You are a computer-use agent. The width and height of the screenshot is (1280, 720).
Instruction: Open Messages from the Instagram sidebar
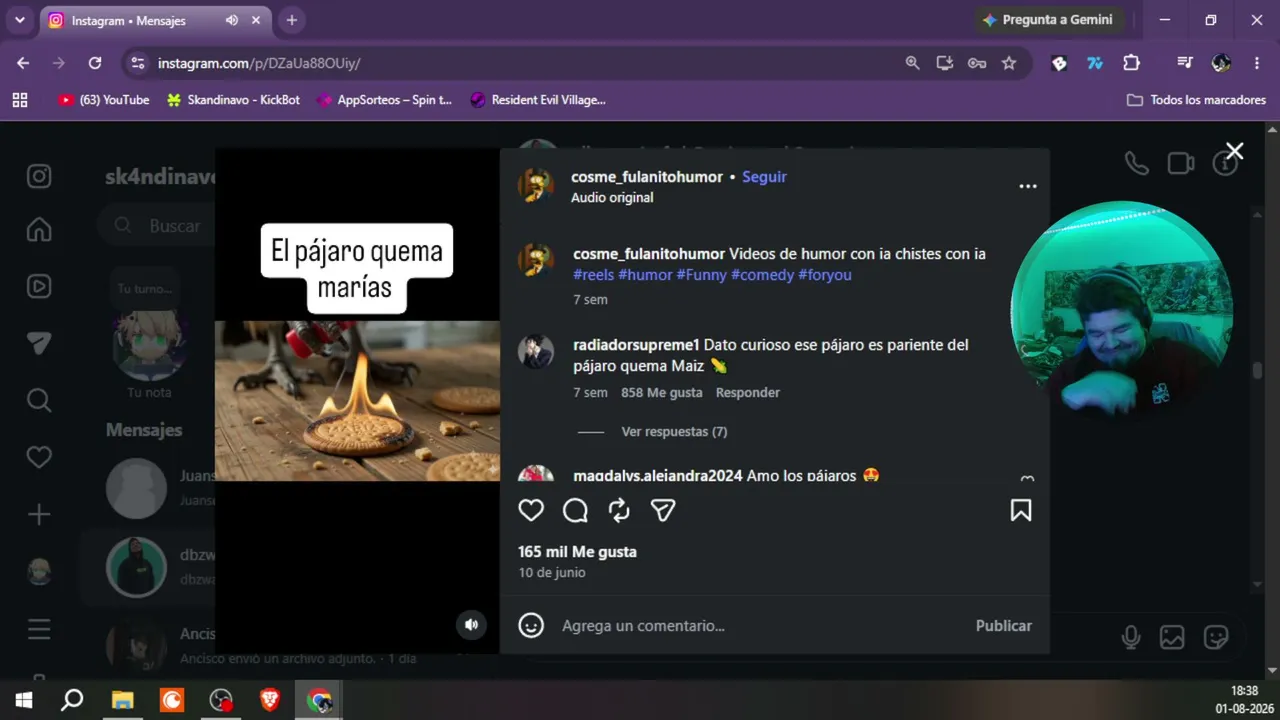tap(39, 343)
